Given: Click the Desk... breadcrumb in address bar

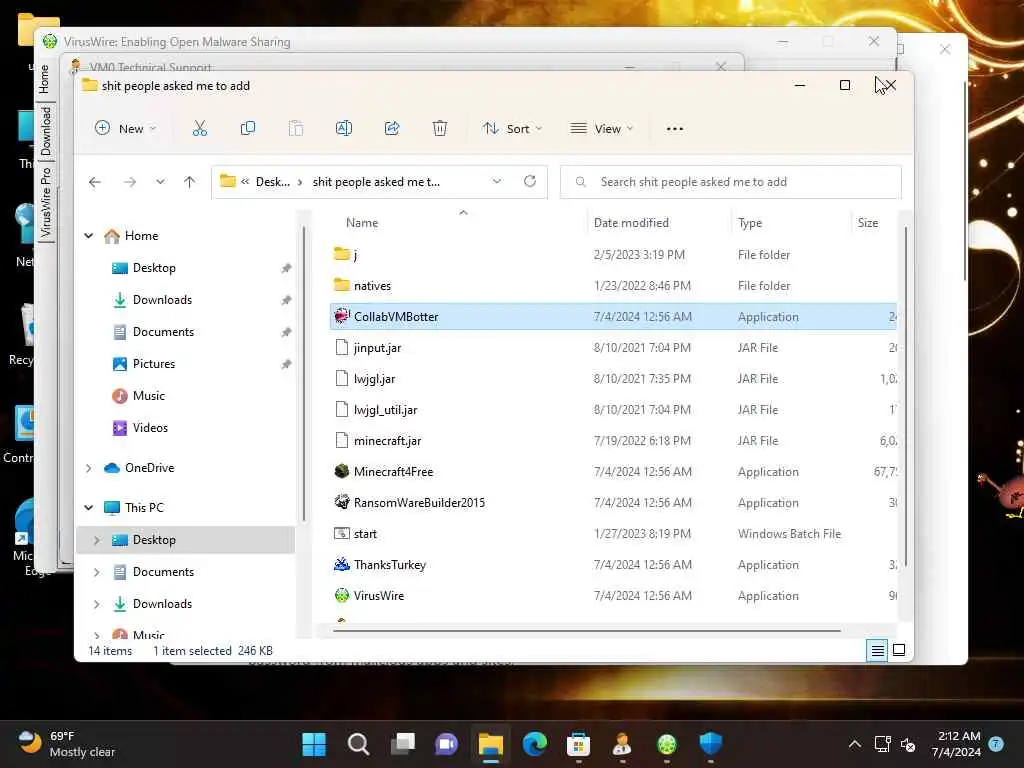Looking at the screenshot, I should point(272,182).
